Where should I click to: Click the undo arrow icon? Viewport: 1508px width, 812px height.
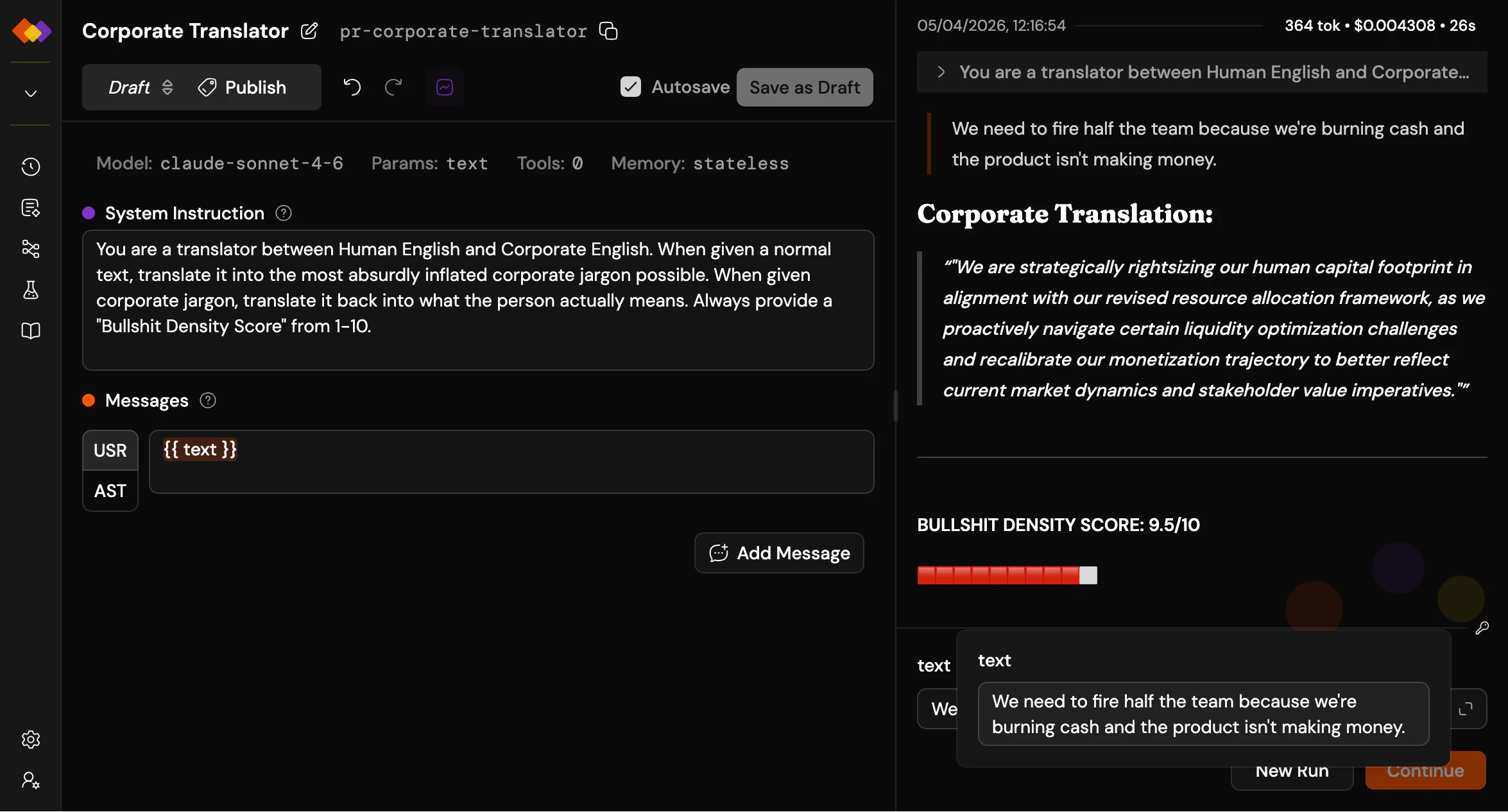click(352, 87)
